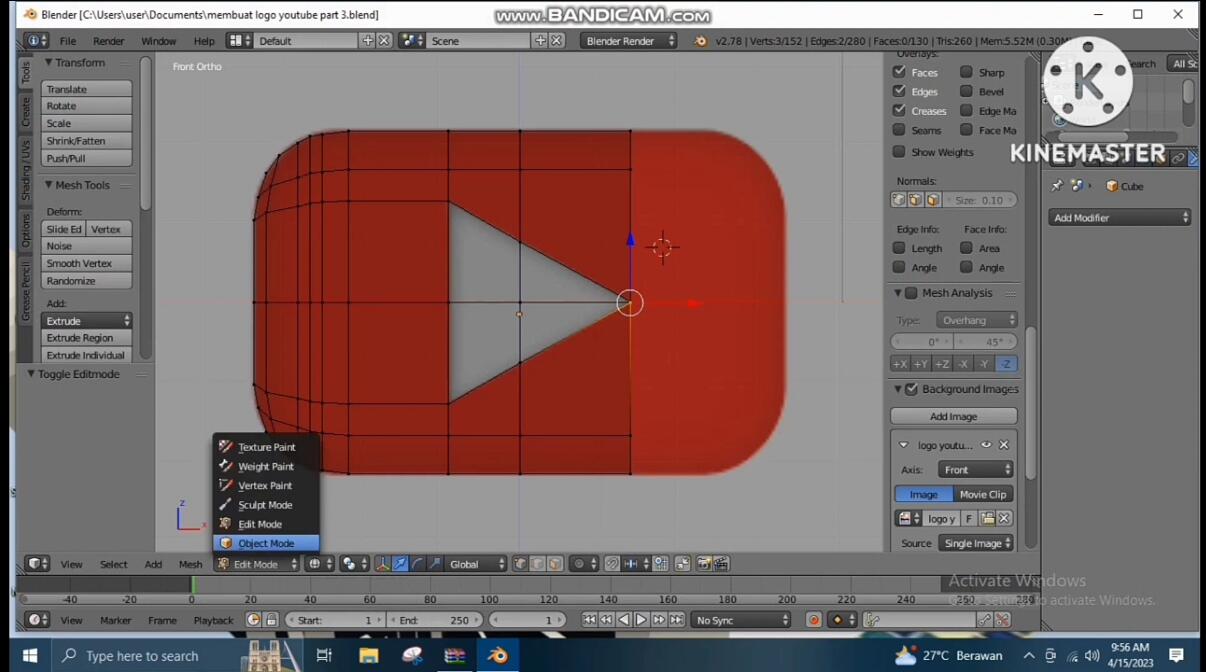Choose Texture Paint from the mode menu
Image resolution: width=1206 pixels, height=672 pixels.
tap(266, 447)
